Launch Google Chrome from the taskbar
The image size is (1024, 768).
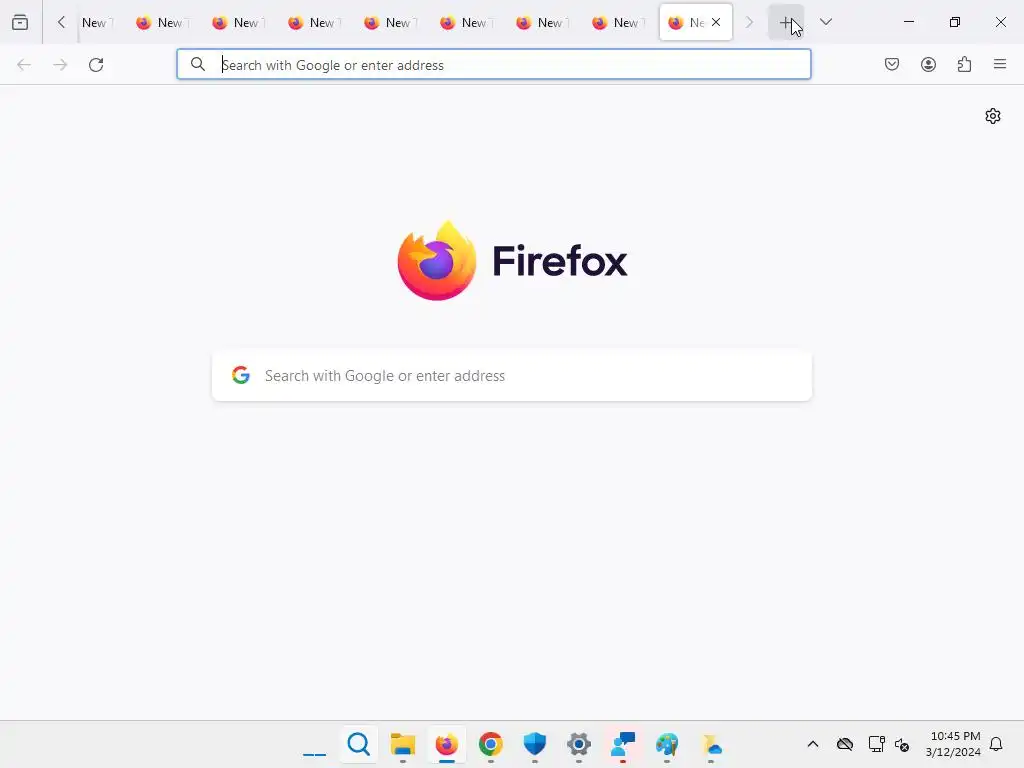coord(490,744)
